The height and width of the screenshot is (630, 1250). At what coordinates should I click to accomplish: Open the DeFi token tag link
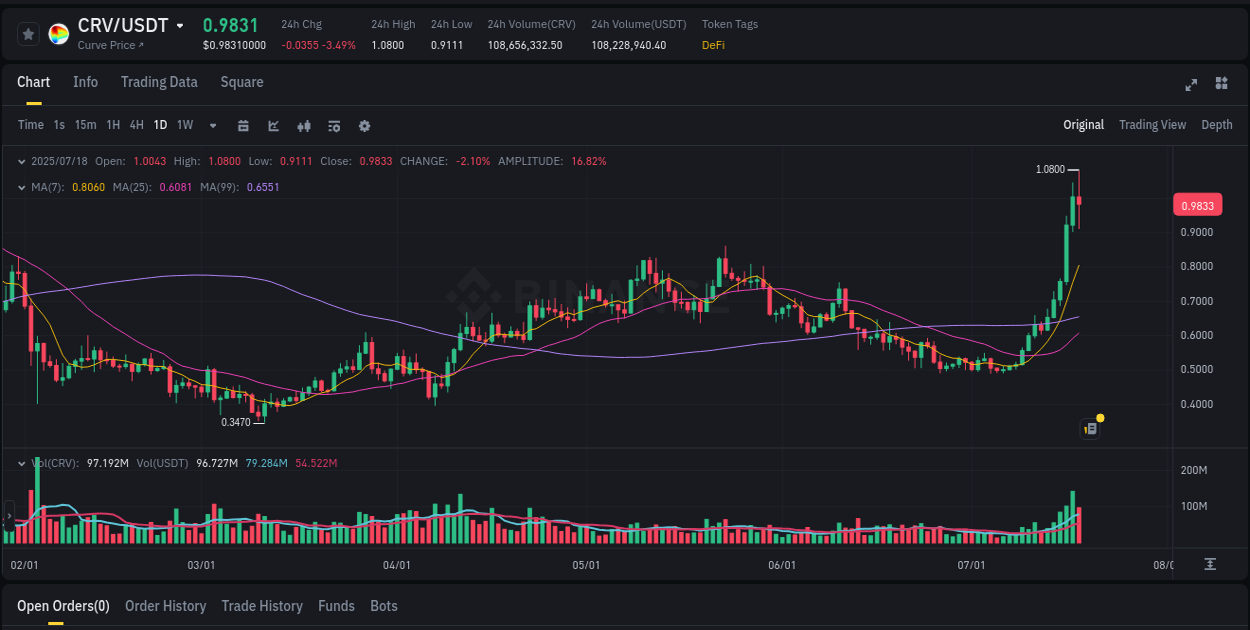click(x=713, y=45)
